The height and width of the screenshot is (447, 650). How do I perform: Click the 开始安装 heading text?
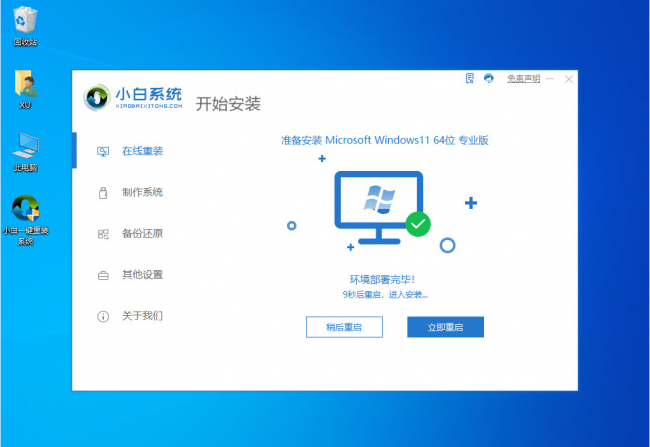228,104
